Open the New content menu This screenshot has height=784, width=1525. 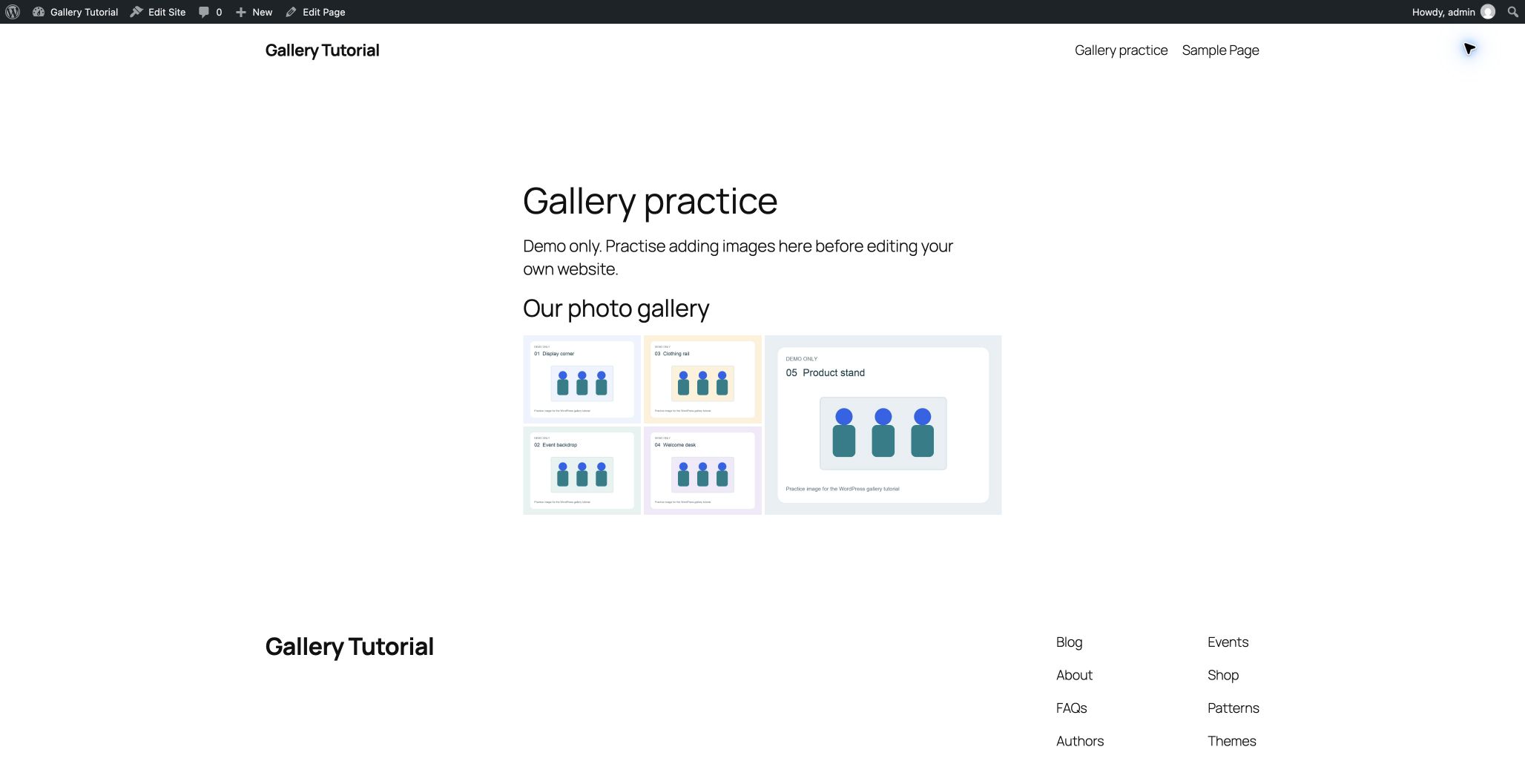(254, 12)
